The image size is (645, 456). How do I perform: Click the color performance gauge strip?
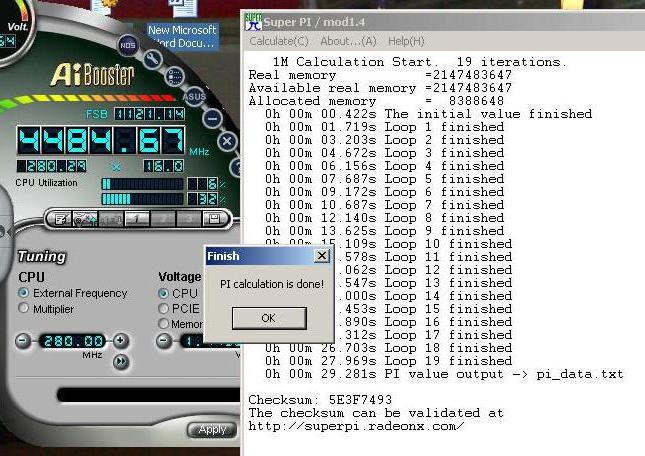coord(88,100)
